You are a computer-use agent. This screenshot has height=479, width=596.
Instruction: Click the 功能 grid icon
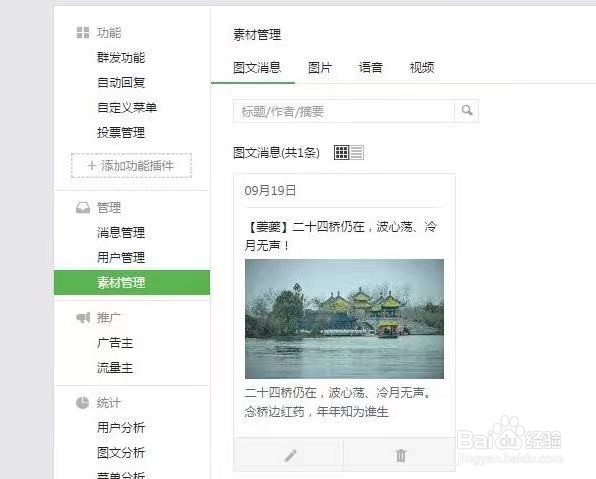[x=82, y=33]
